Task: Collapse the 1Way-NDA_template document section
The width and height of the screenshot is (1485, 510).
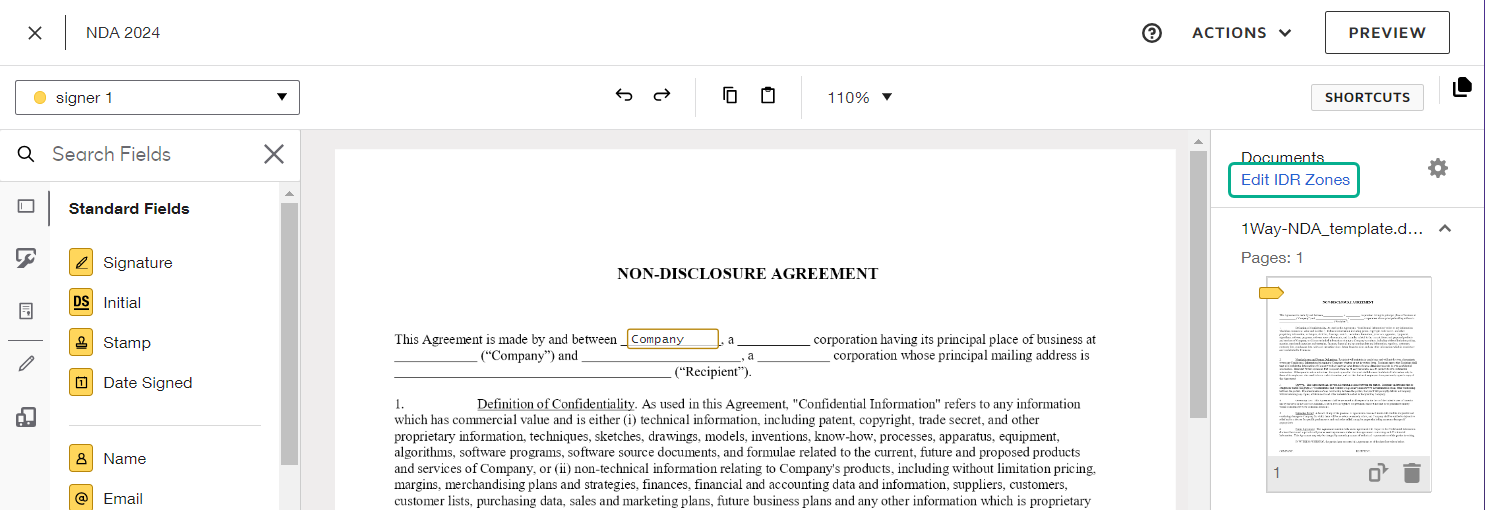Action: [1444, 229]
